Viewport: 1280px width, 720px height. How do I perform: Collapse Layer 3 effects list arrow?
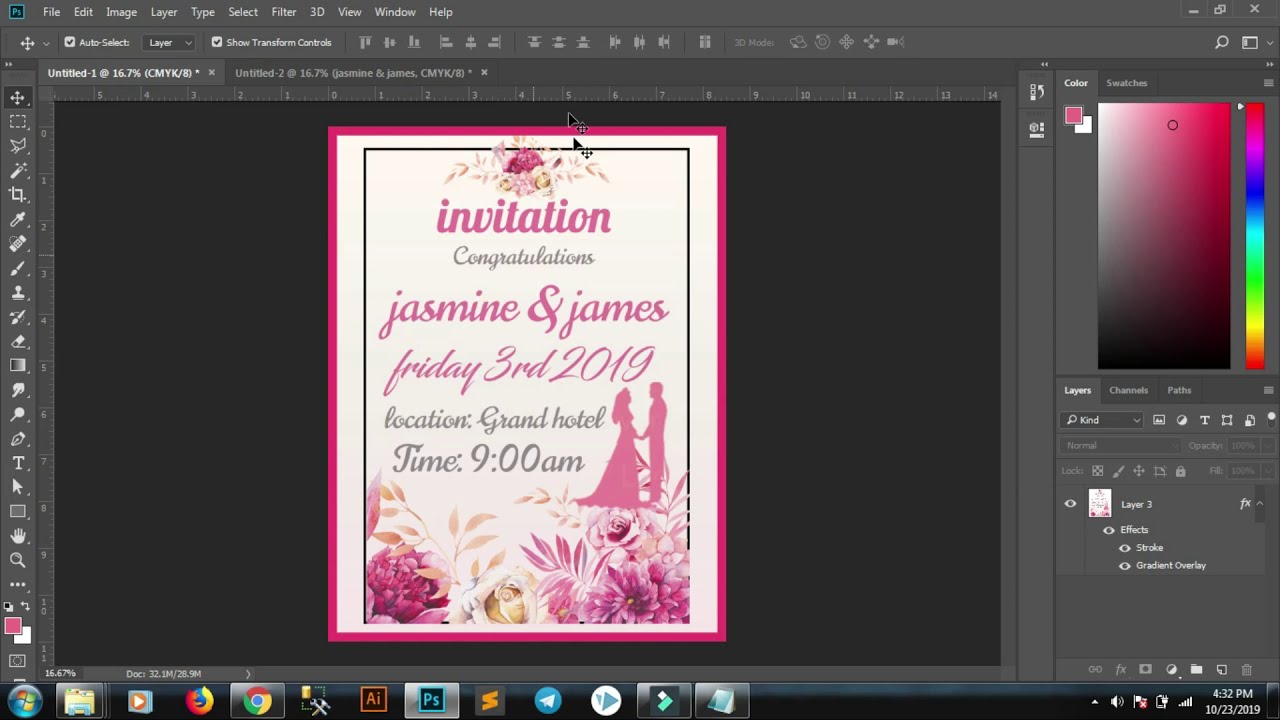click(1260, 504)
